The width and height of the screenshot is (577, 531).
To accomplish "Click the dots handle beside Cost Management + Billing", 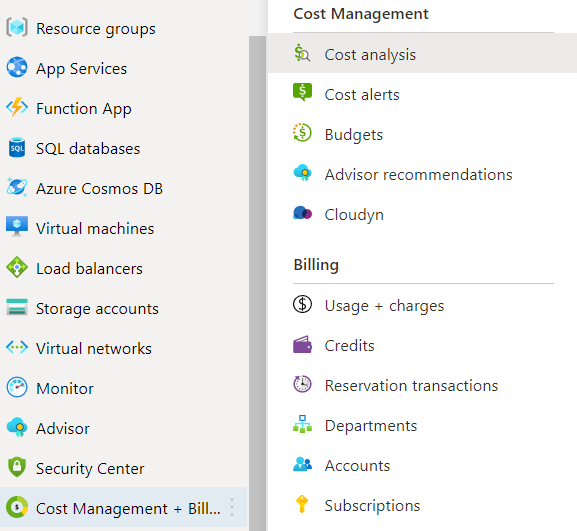I will [232, 507].
